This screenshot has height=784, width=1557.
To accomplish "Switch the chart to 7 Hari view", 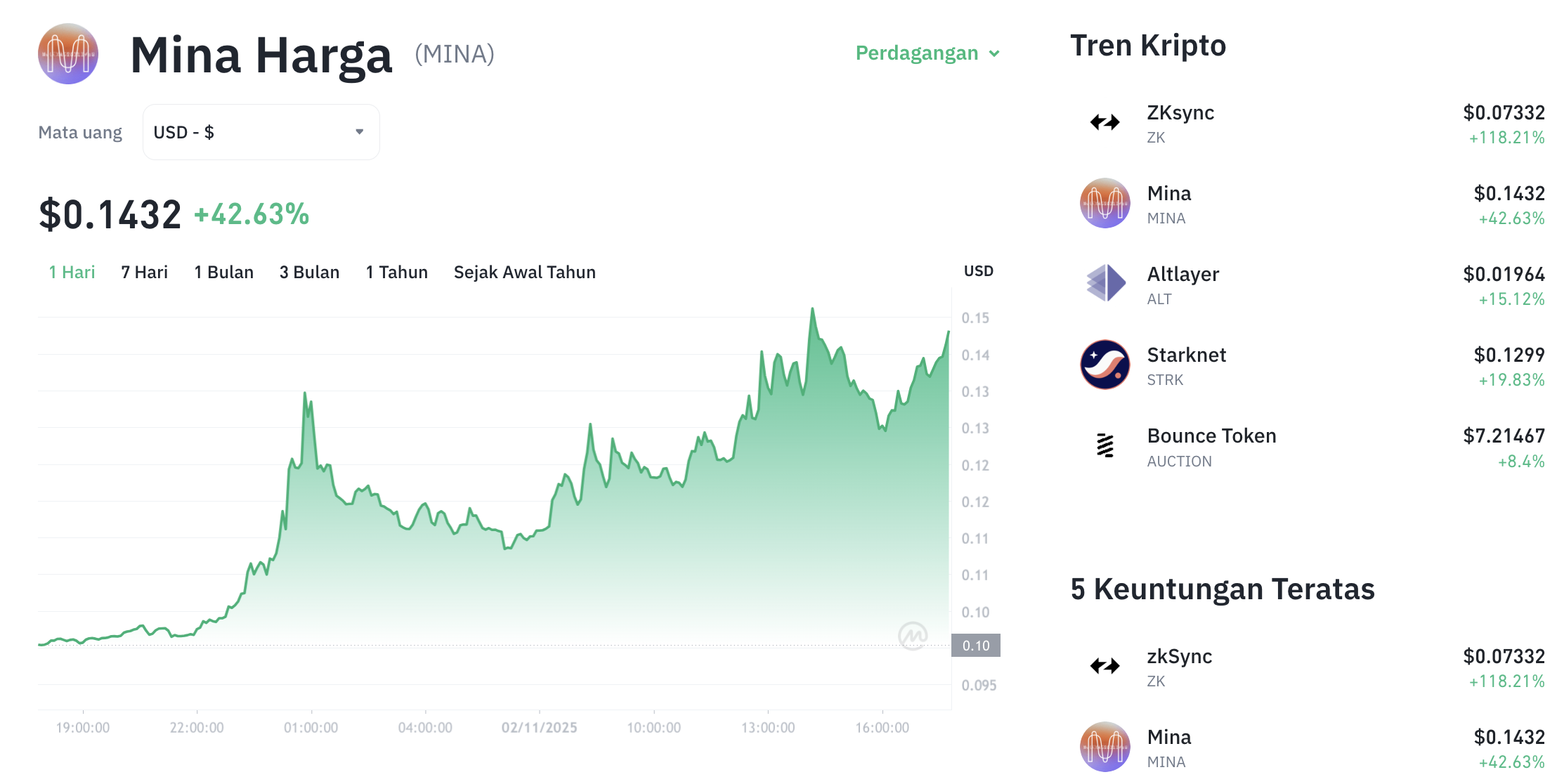I will [x=144, y=272].
